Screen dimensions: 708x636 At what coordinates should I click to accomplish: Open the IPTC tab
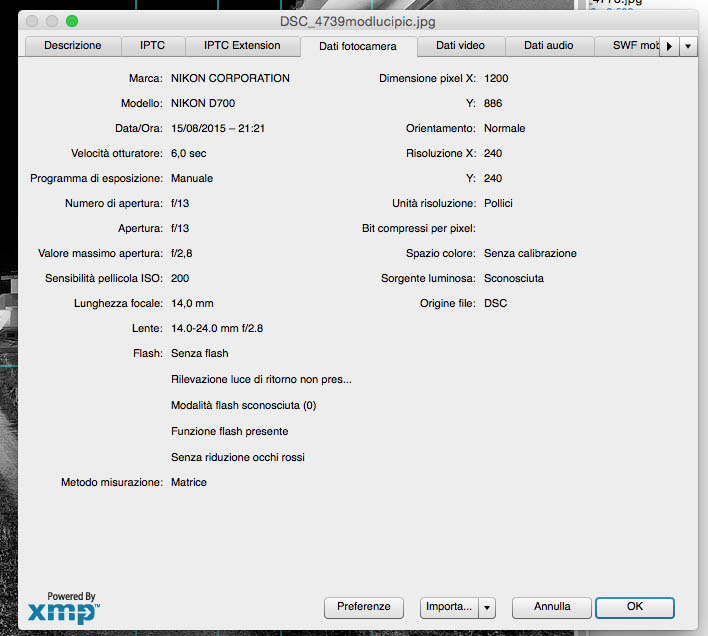click(151, 46)
